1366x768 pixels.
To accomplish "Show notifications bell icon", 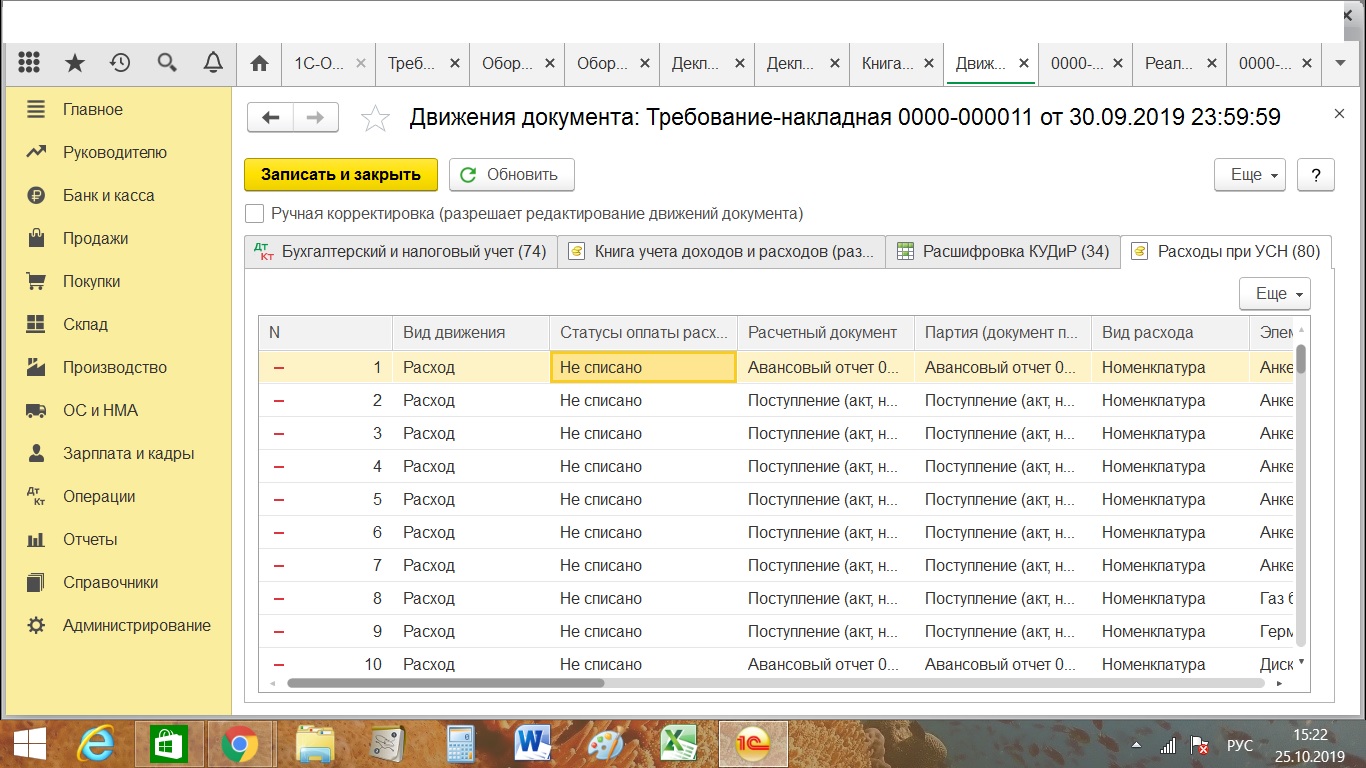I will (212, 63).
